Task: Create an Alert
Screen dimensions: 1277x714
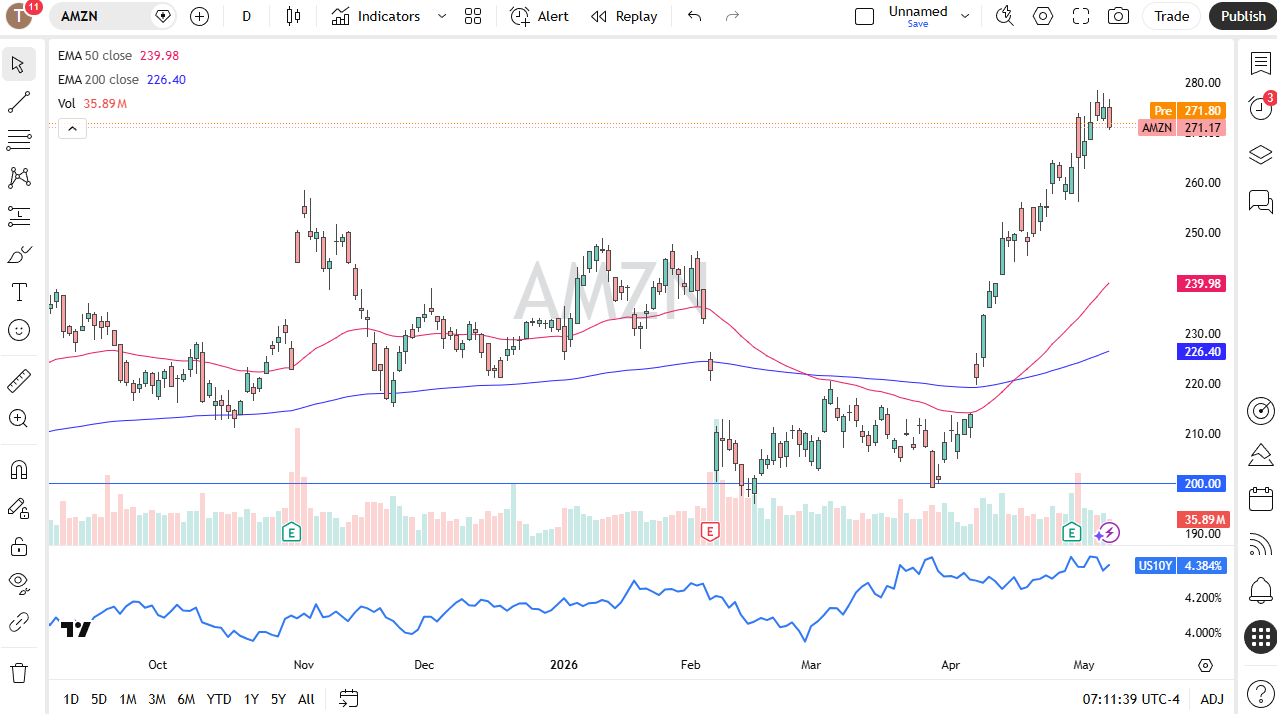Action: tap(539, 16)
